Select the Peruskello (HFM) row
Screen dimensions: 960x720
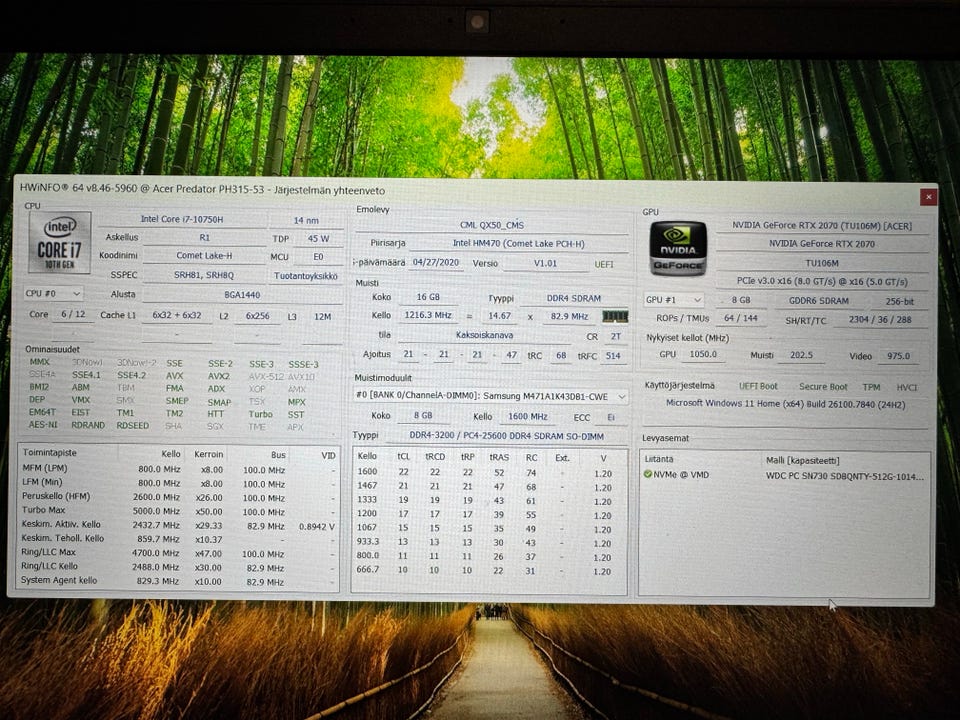point(178,497)
